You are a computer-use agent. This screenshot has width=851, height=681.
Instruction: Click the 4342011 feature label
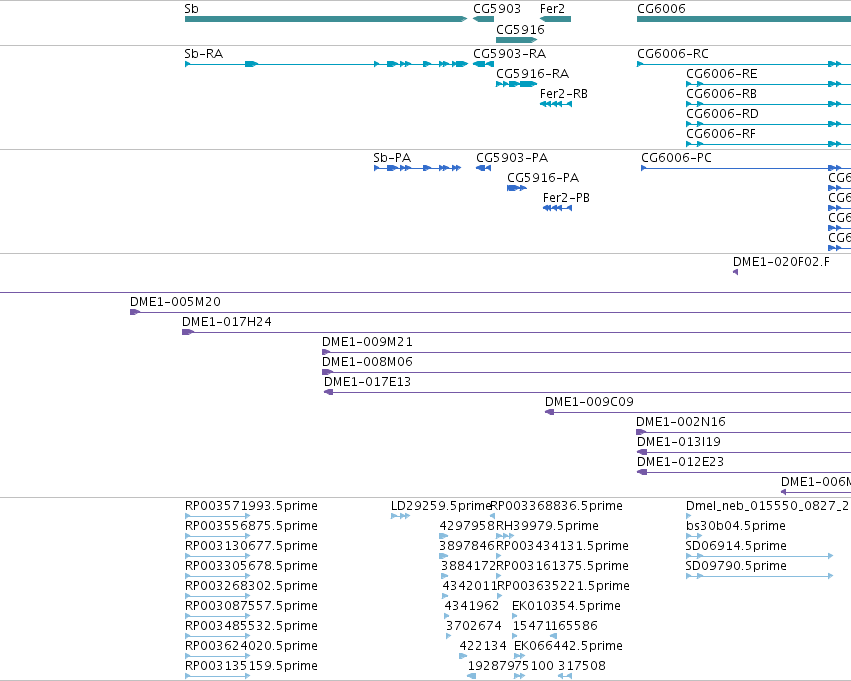pyautogui.click(x=470, y=587)
